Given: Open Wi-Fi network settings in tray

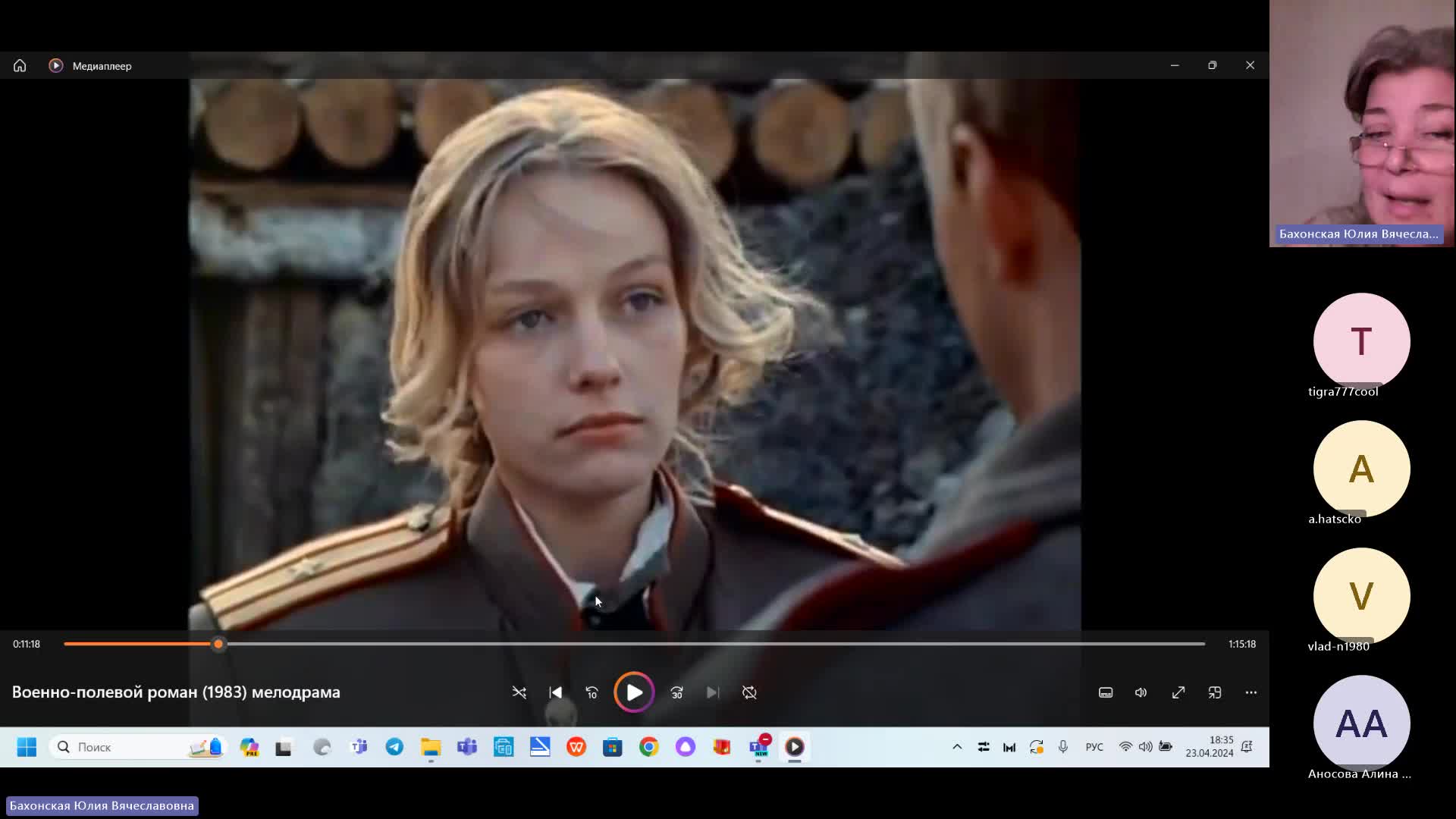Looking at the screenshot, I should [1125, 747].
